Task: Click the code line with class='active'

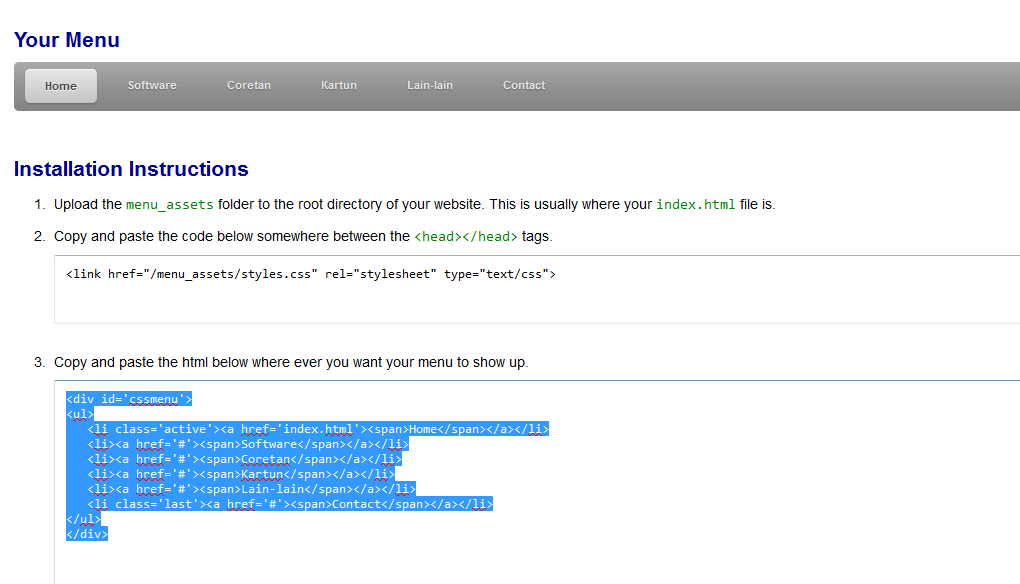Action: coord(318,429)
